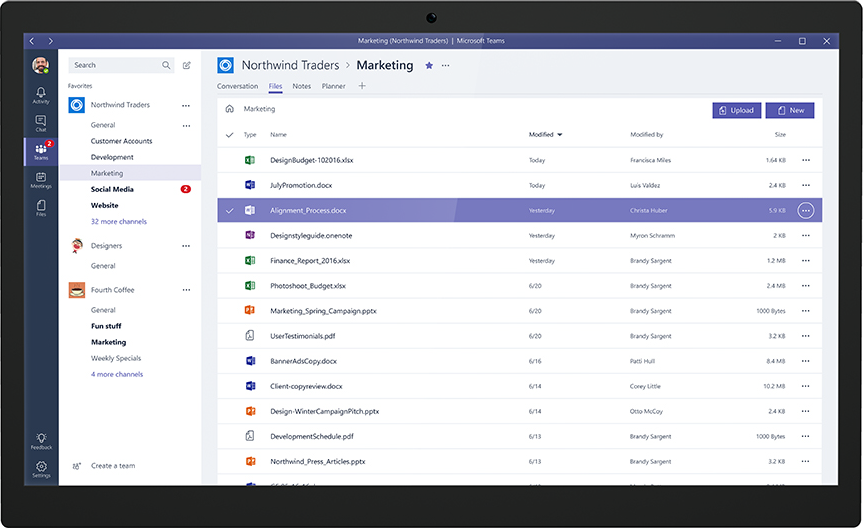863x528 pixels.
Task: Open Files in the left rail
Action: (x=40, y=207)
